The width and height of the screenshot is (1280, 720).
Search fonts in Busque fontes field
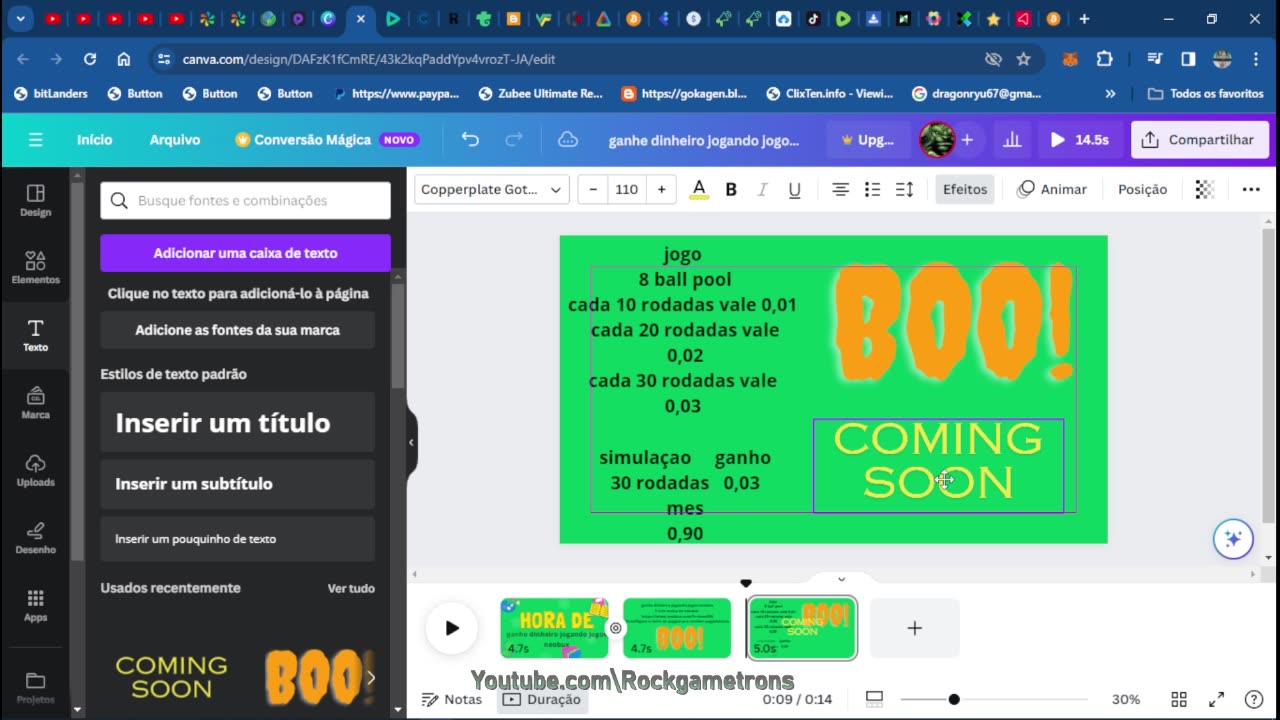pos(245,200)
